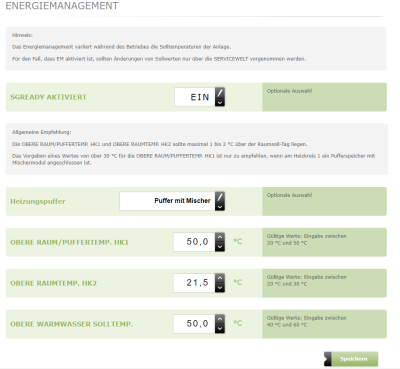
Task: Open the SGREADY AKTIVIERT dropdown arrow
Action: [x=220, y=103]
